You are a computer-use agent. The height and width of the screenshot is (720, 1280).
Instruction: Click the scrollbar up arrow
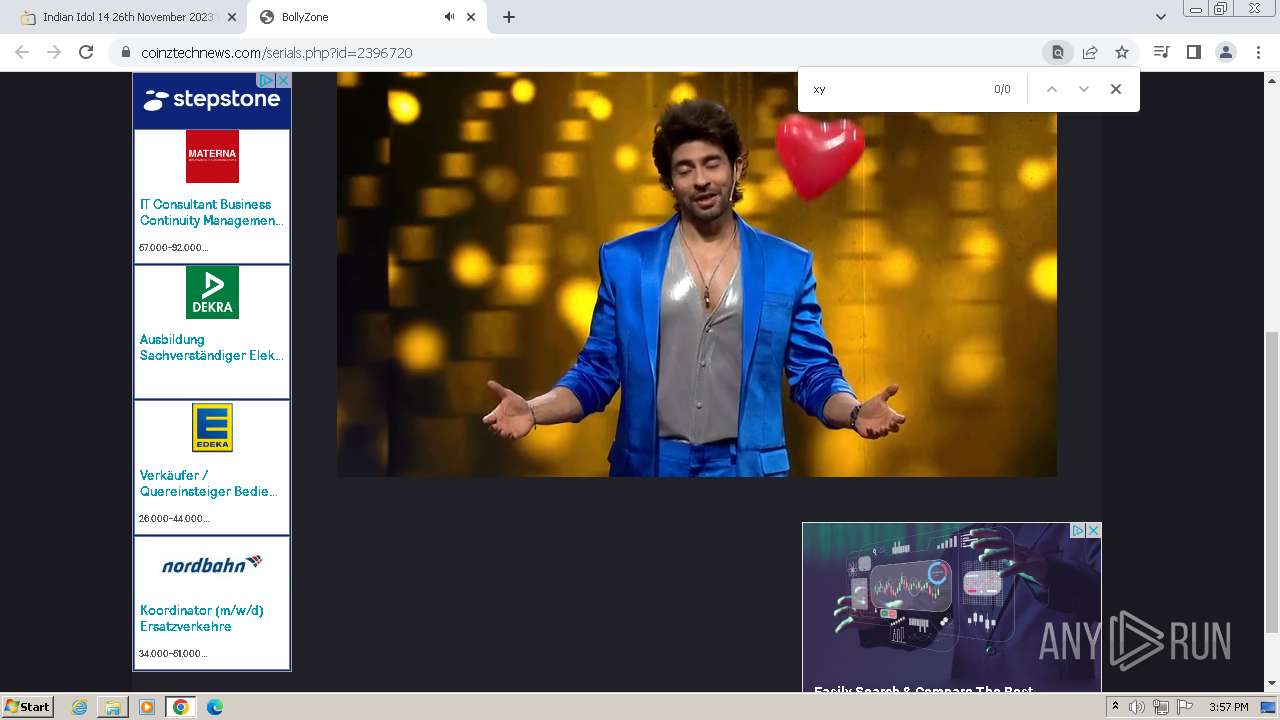point(1272,79)
